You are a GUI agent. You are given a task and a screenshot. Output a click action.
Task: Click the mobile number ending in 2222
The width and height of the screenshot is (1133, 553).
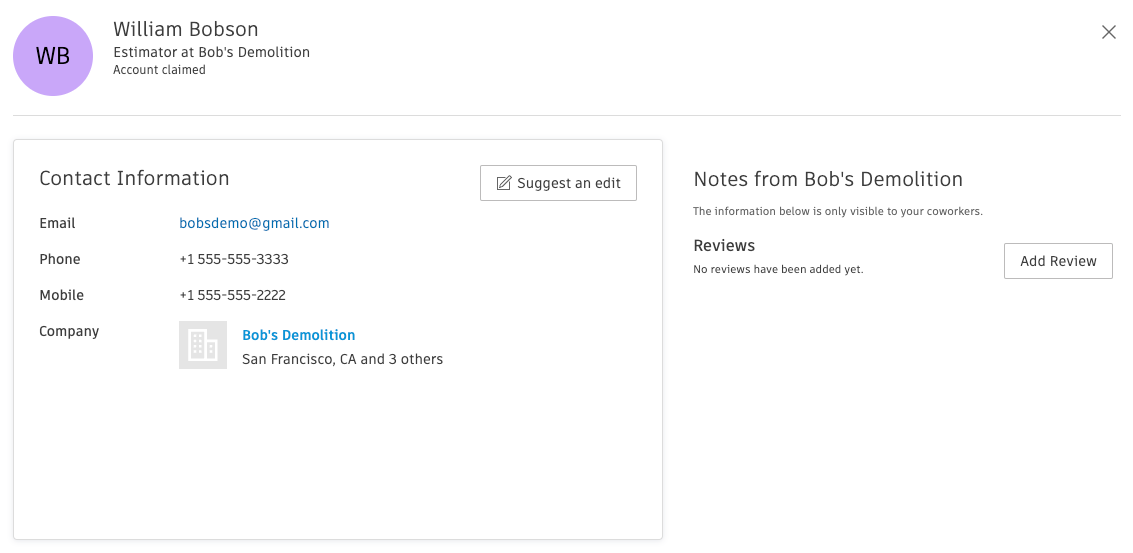tap(233, 295)
